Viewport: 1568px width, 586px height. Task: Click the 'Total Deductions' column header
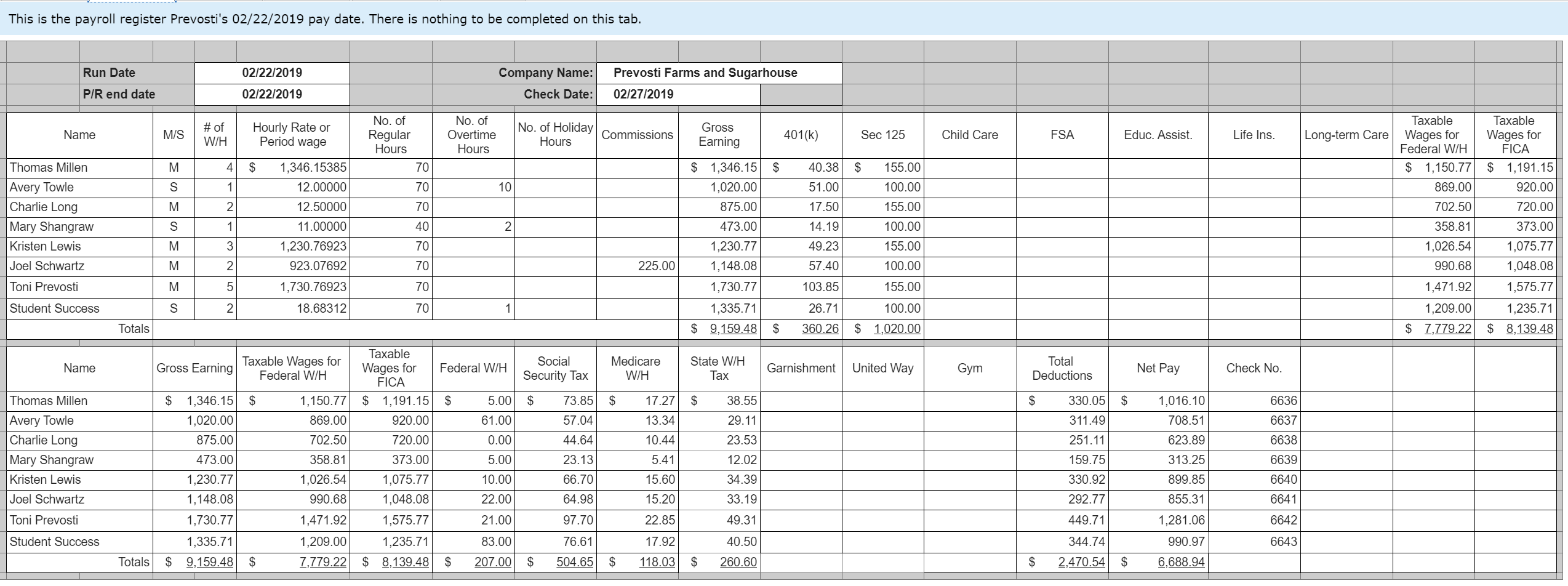pyautogui.click(x=1062, y=368)
